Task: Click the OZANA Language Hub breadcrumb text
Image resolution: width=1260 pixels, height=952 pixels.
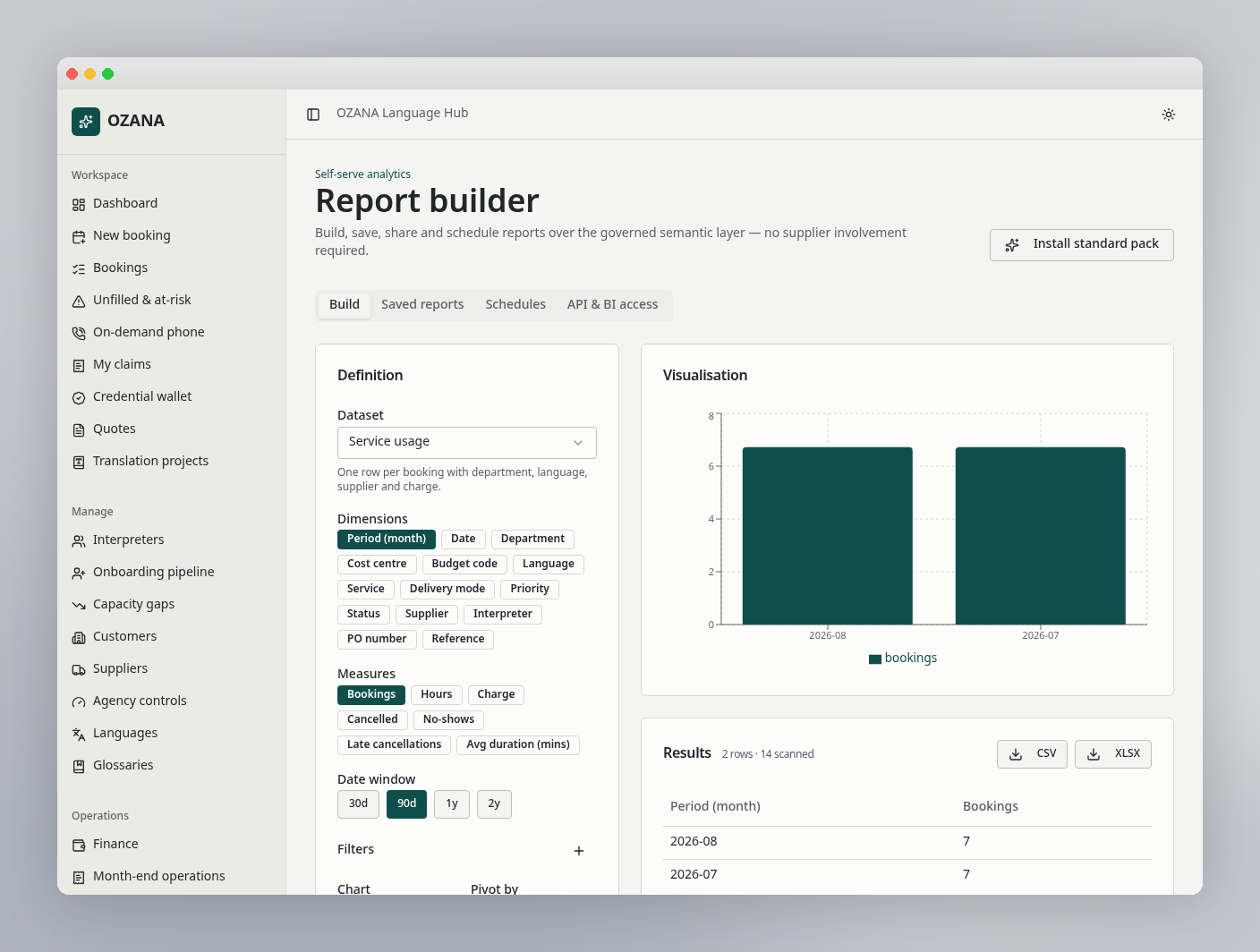Action: 402,114
